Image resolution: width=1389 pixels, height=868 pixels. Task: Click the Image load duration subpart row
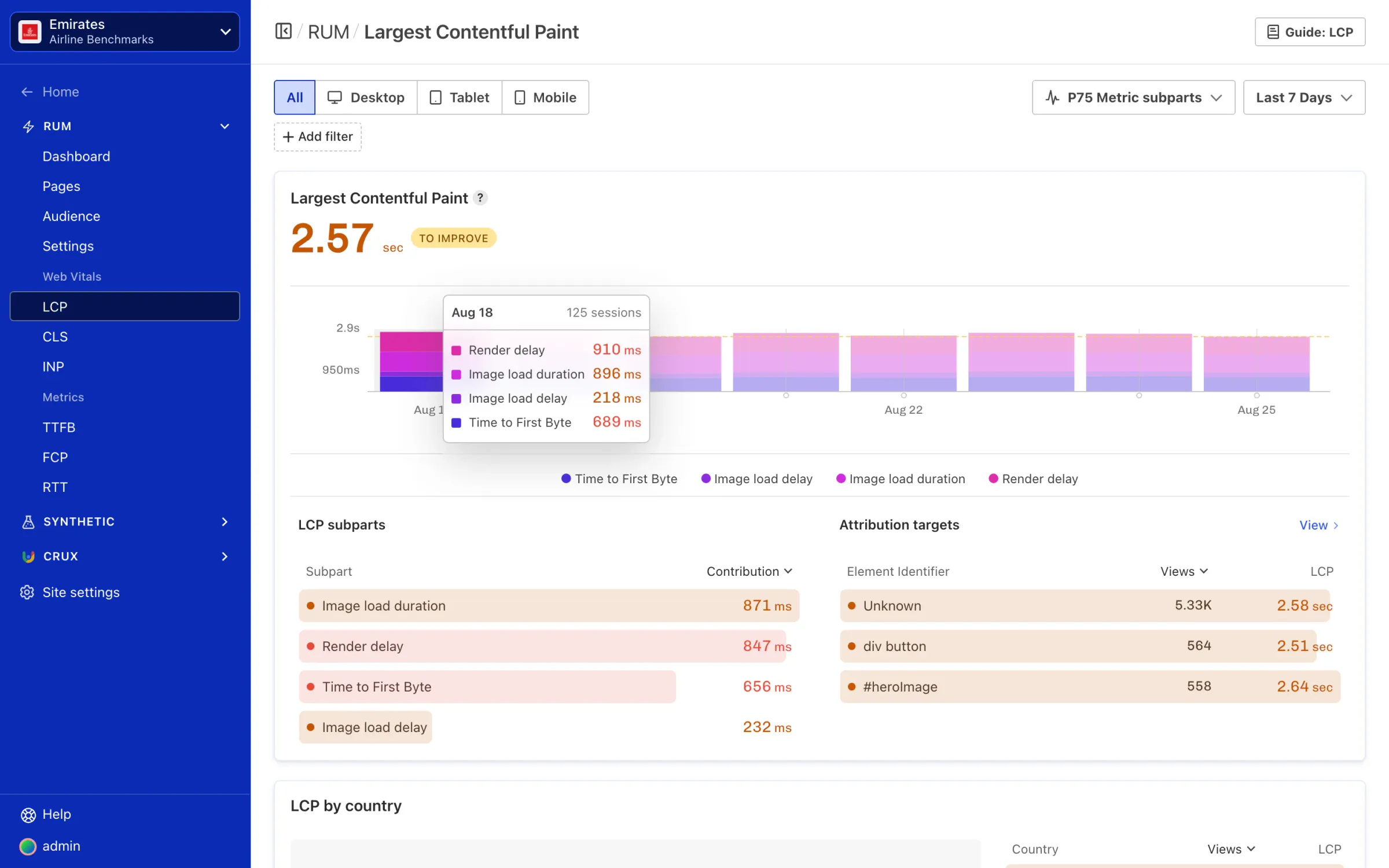point(549,606)
